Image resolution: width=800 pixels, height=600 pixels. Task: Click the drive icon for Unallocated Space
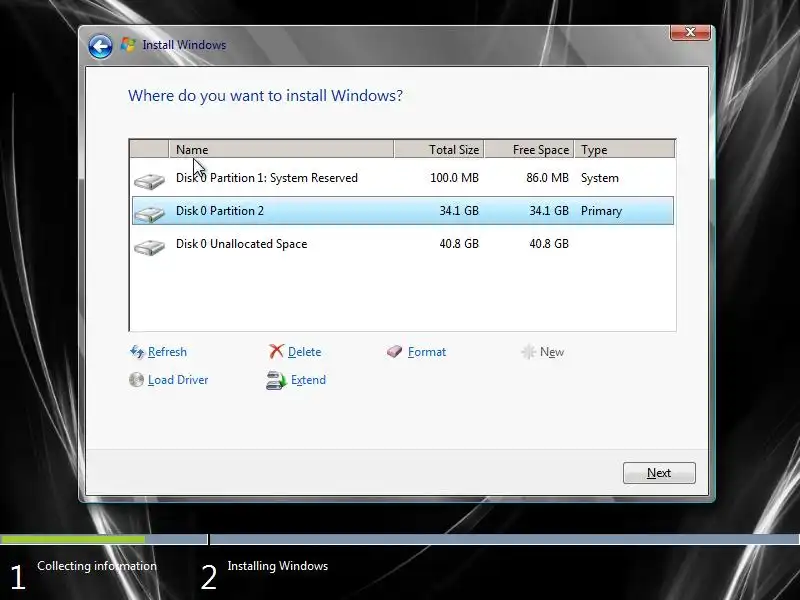point(149,247)
